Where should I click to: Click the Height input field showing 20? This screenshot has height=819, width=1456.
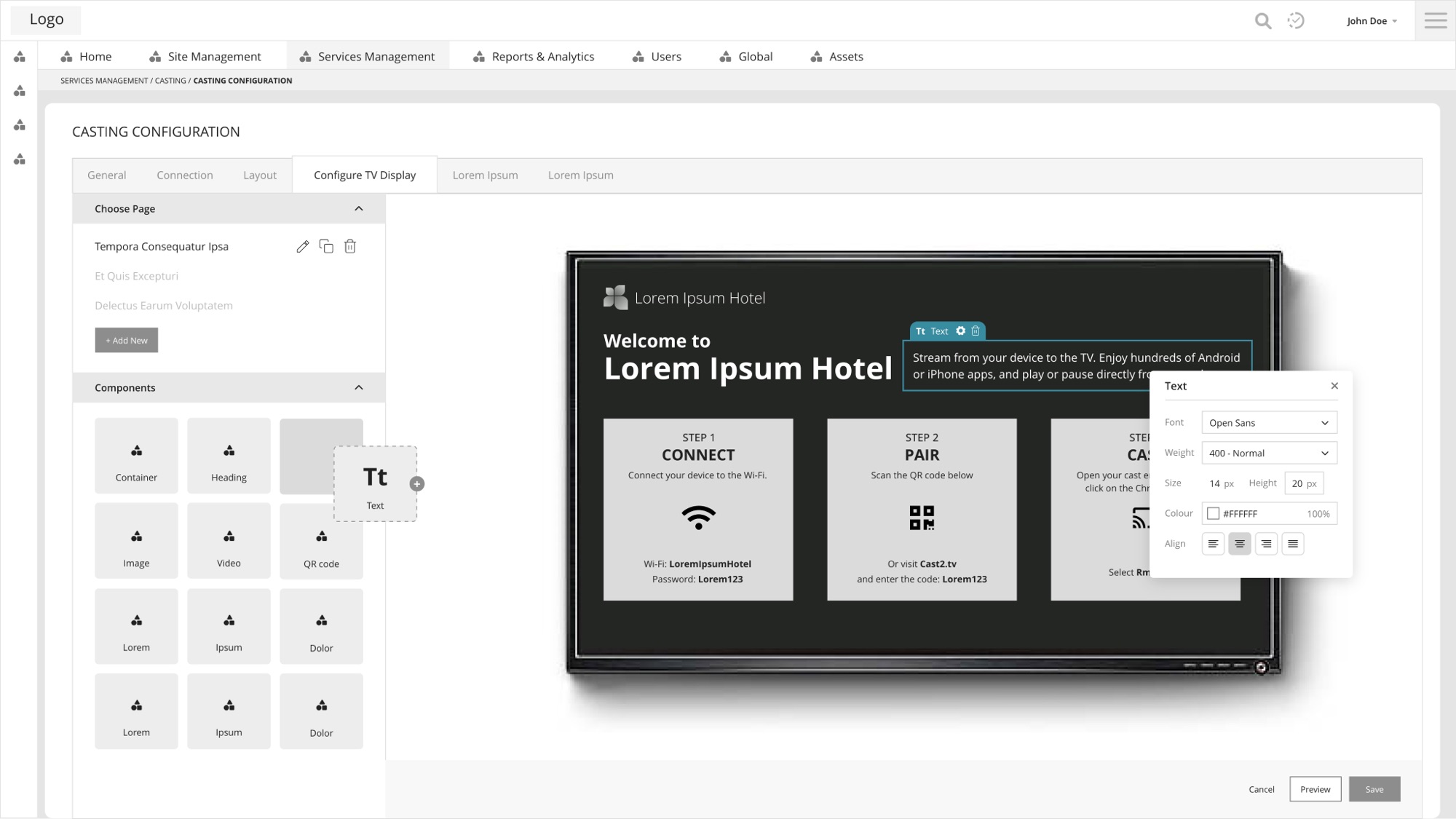[x=1304, y=483]
